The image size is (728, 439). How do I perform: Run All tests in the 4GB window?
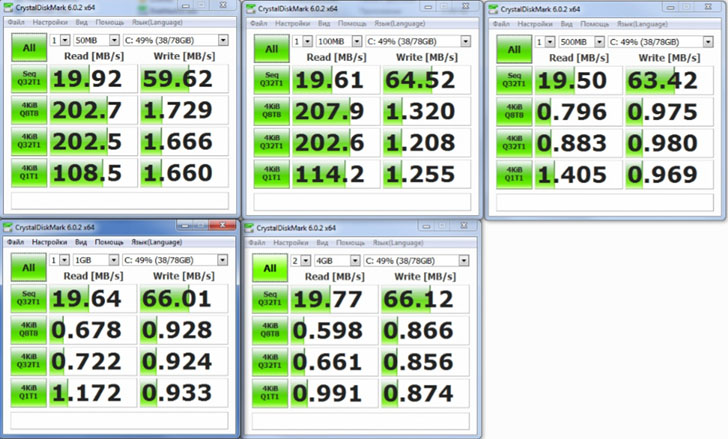click(x=270, y=268)
